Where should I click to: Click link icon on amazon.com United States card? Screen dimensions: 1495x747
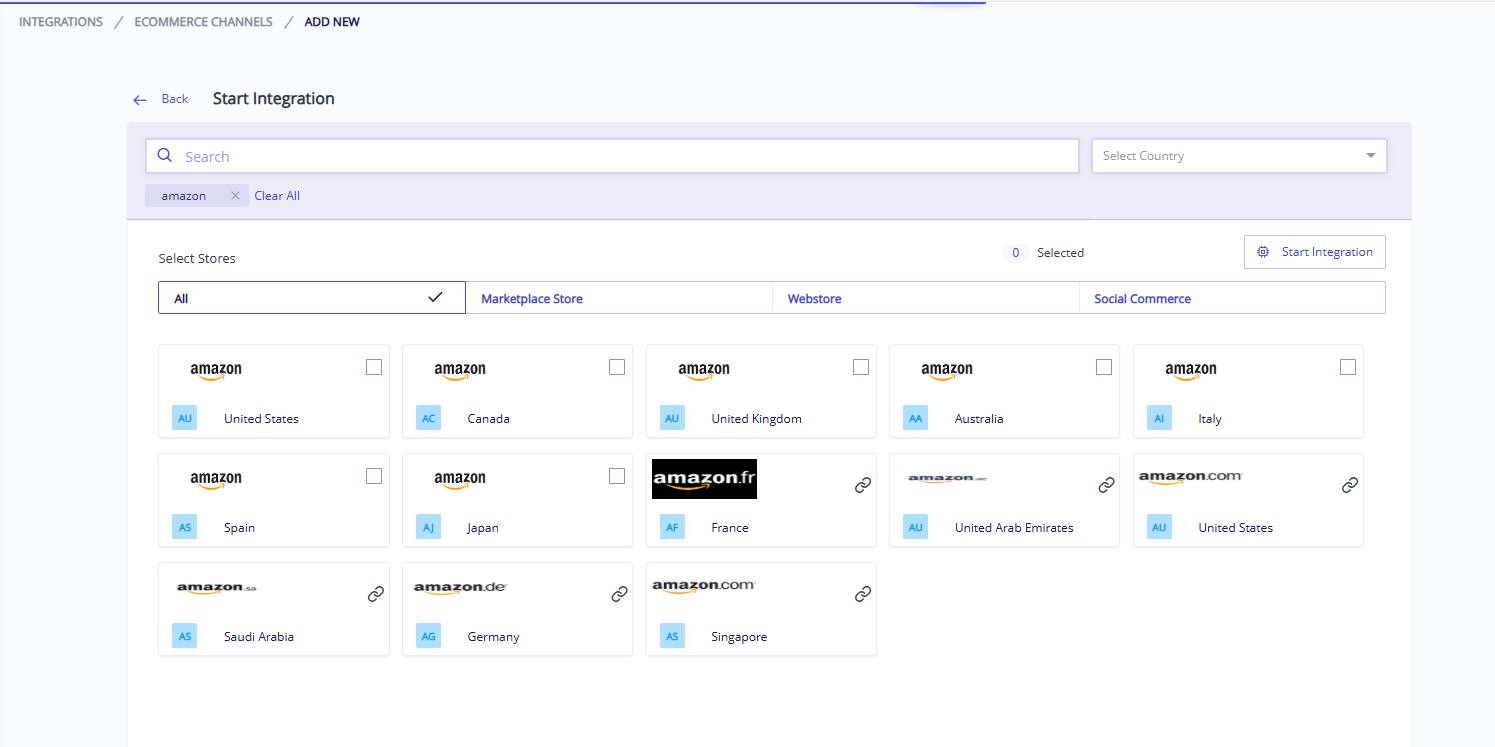coord(1350,485)
